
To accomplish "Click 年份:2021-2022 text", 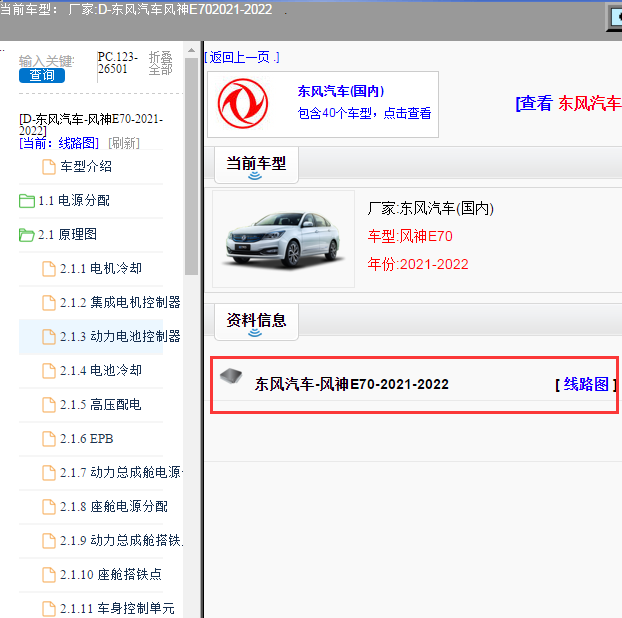I will [x=418, y=264].
